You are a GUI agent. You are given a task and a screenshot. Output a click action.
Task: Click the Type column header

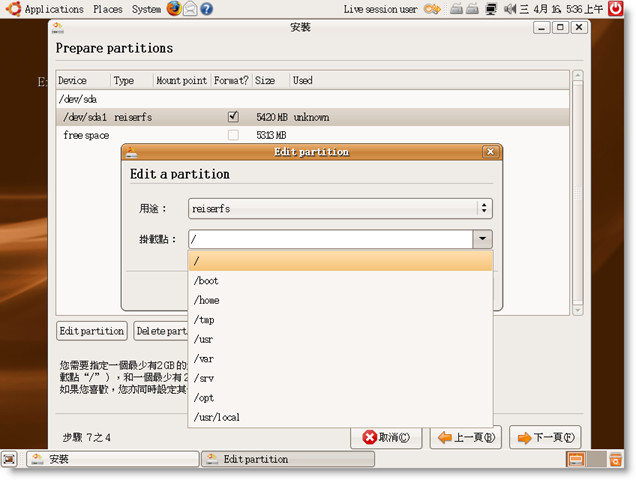point(131,80)
